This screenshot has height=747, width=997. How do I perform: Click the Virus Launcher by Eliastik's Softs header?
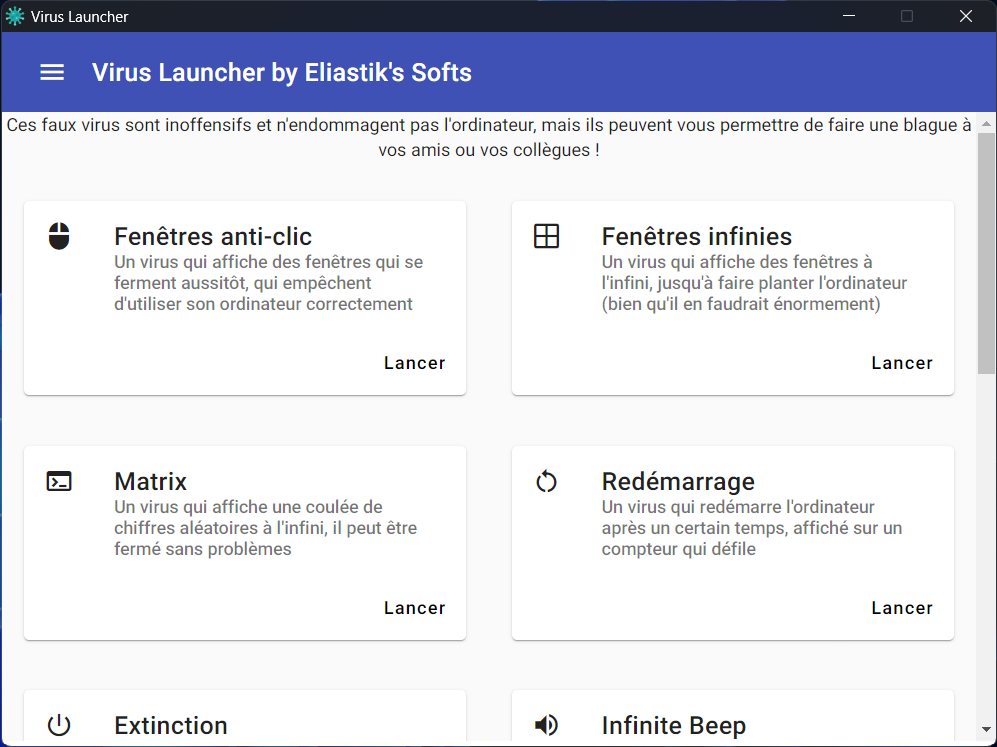coord(282,72)
